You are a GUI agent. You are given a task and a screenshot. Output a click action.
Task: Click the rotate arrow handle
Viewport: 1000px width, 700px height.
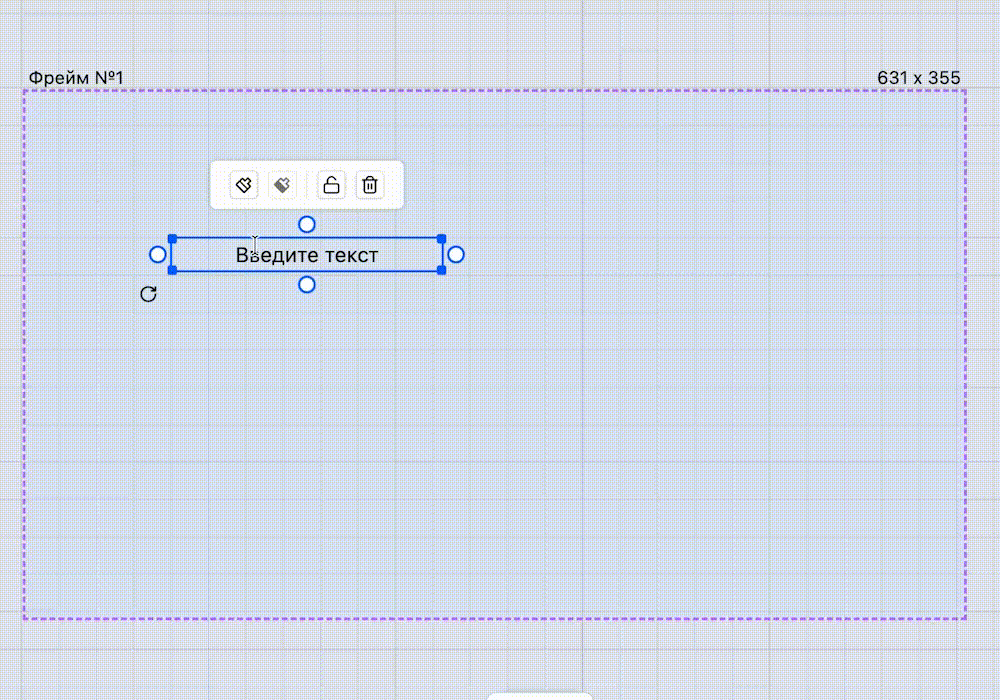148,294
